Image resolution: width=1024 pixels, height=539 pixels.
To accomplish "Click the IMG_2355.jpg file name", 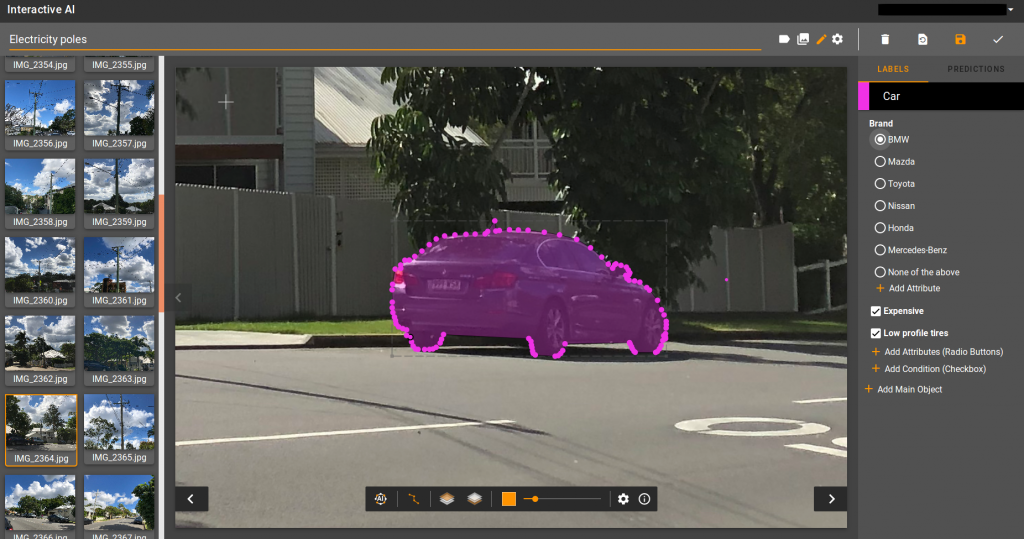I will (x=119, y=65).
